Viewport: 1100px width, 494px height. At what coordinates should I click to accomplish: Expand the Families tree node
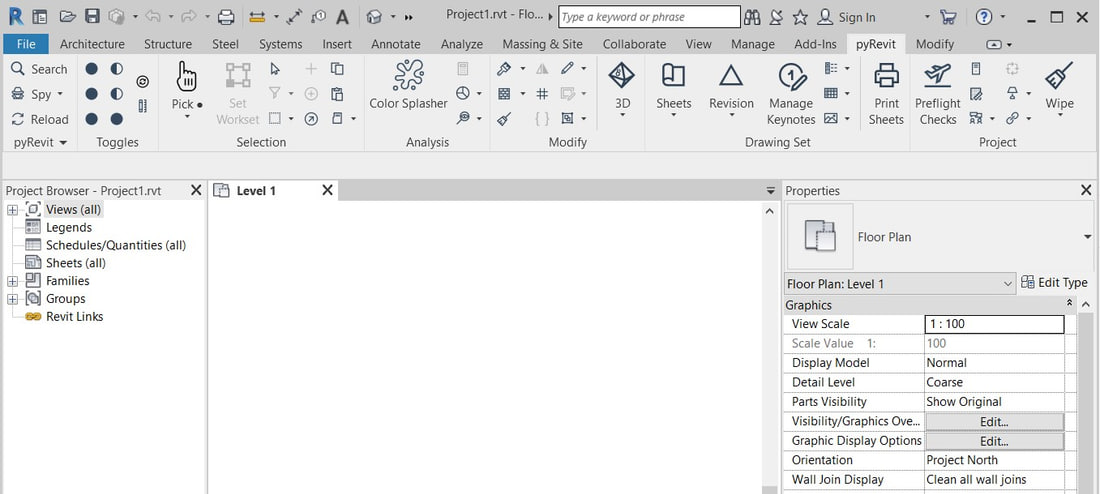(13, 281)
